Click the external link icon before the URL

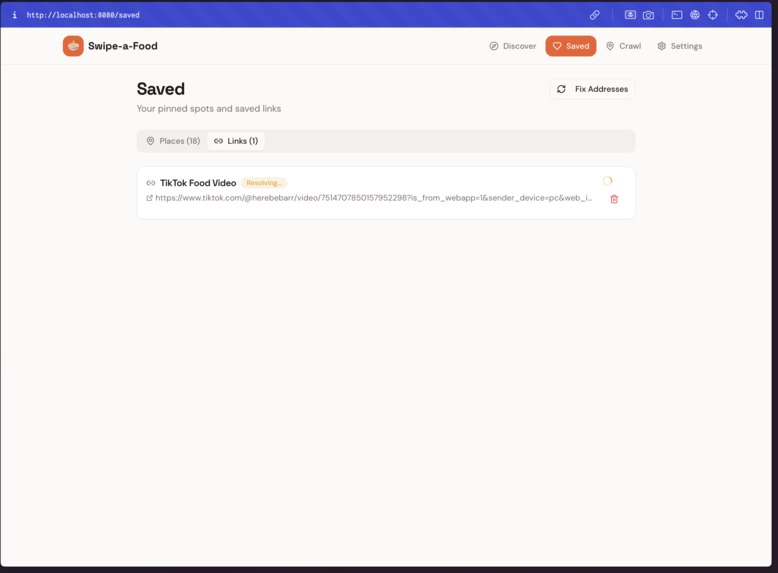149,198
